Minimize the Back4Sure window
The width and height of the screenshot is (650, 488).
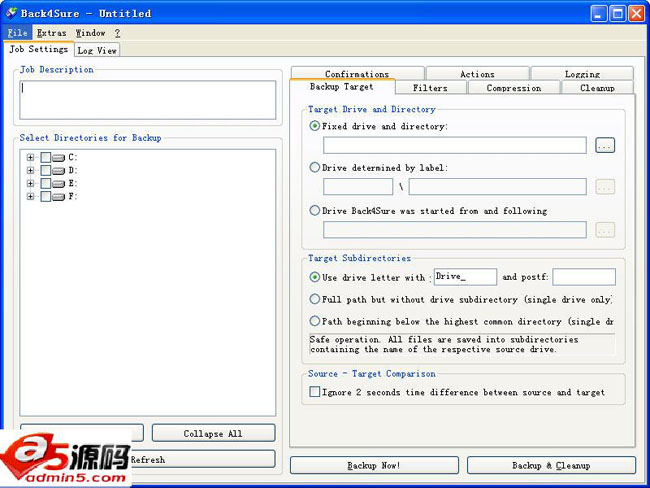599,14
